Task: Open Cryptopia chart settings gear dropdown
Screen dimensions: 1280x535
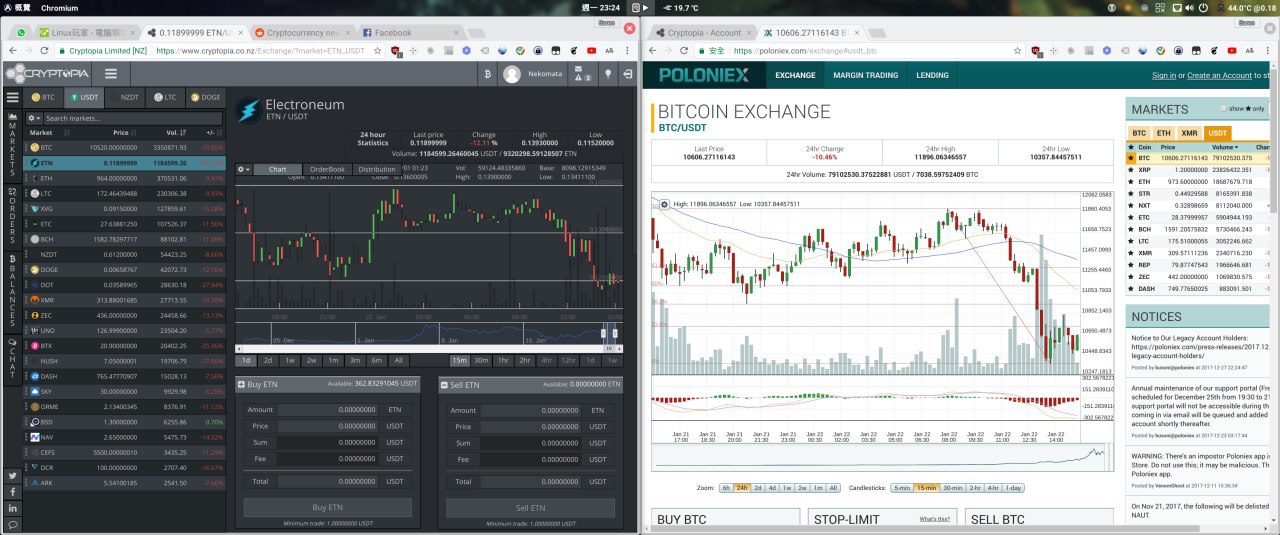Action: (244, 169)
